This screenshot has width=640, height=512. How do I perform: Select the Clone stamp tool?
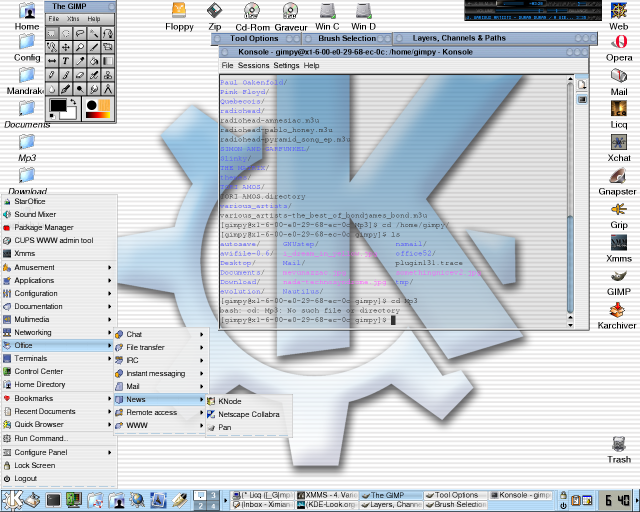click(108, 75)
